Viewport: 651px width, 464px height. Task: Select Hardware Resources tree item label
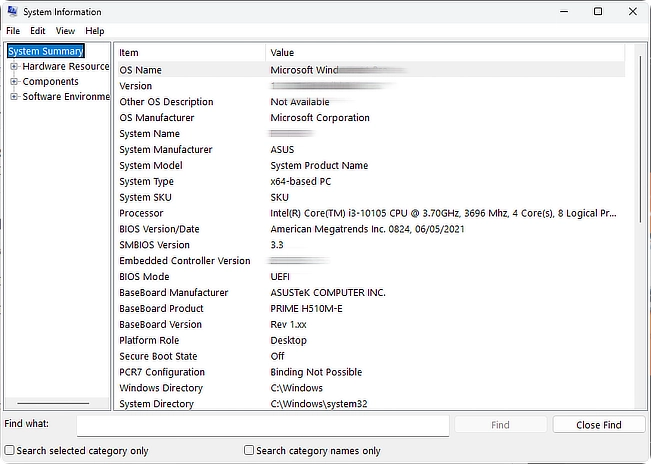(x=66, y=66)
